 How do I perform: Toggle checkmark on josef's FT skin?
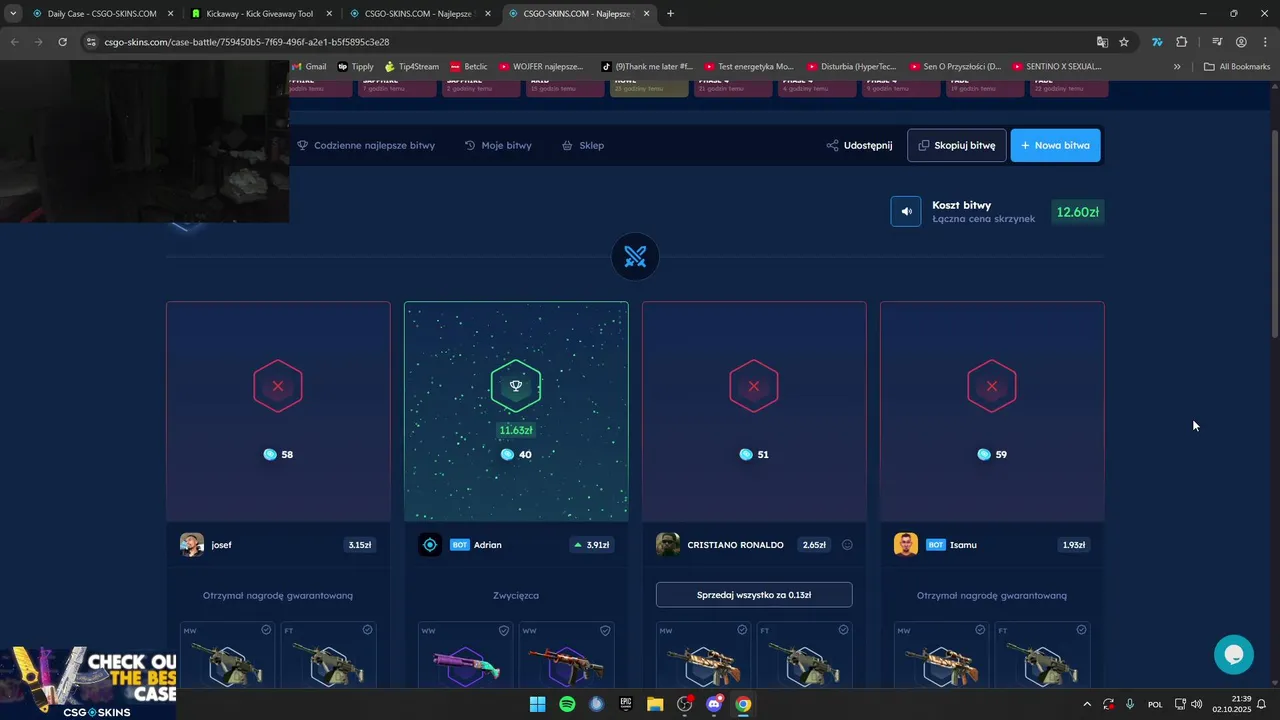point(367,630)
